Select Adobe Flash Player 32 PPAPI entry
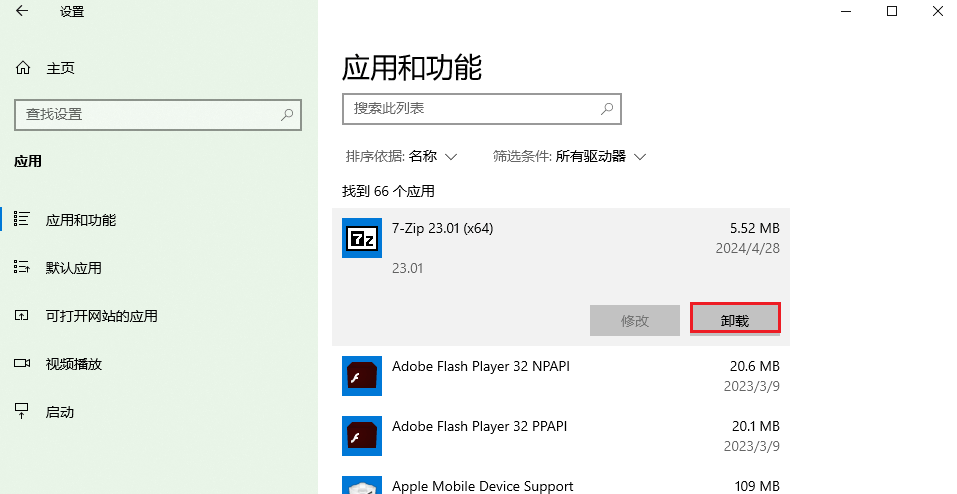Screen dimensions: 957x494 (561, 436)
